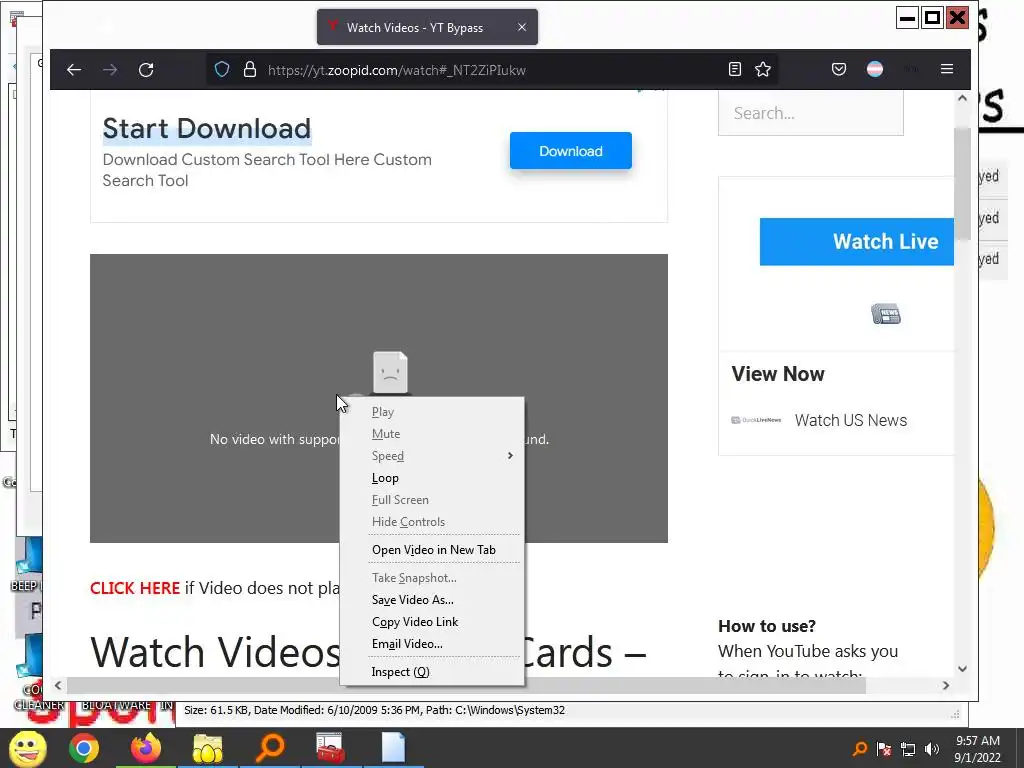This screenshot has width=1024, height=768.
Task: Click the vertical scrollbar up arrow
Action: 962,98
